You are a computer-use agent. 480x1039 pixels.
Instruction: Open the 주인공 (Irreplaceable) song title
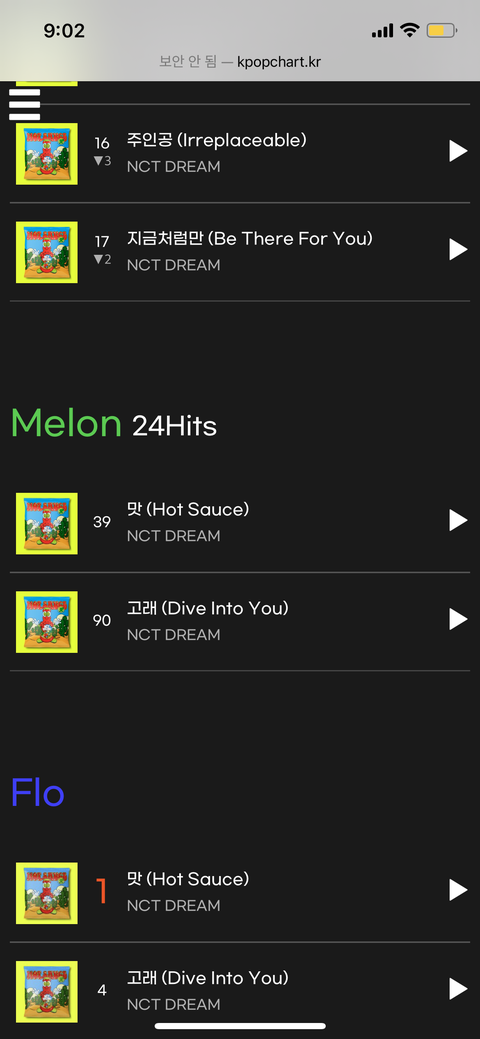tap(217, 140)
